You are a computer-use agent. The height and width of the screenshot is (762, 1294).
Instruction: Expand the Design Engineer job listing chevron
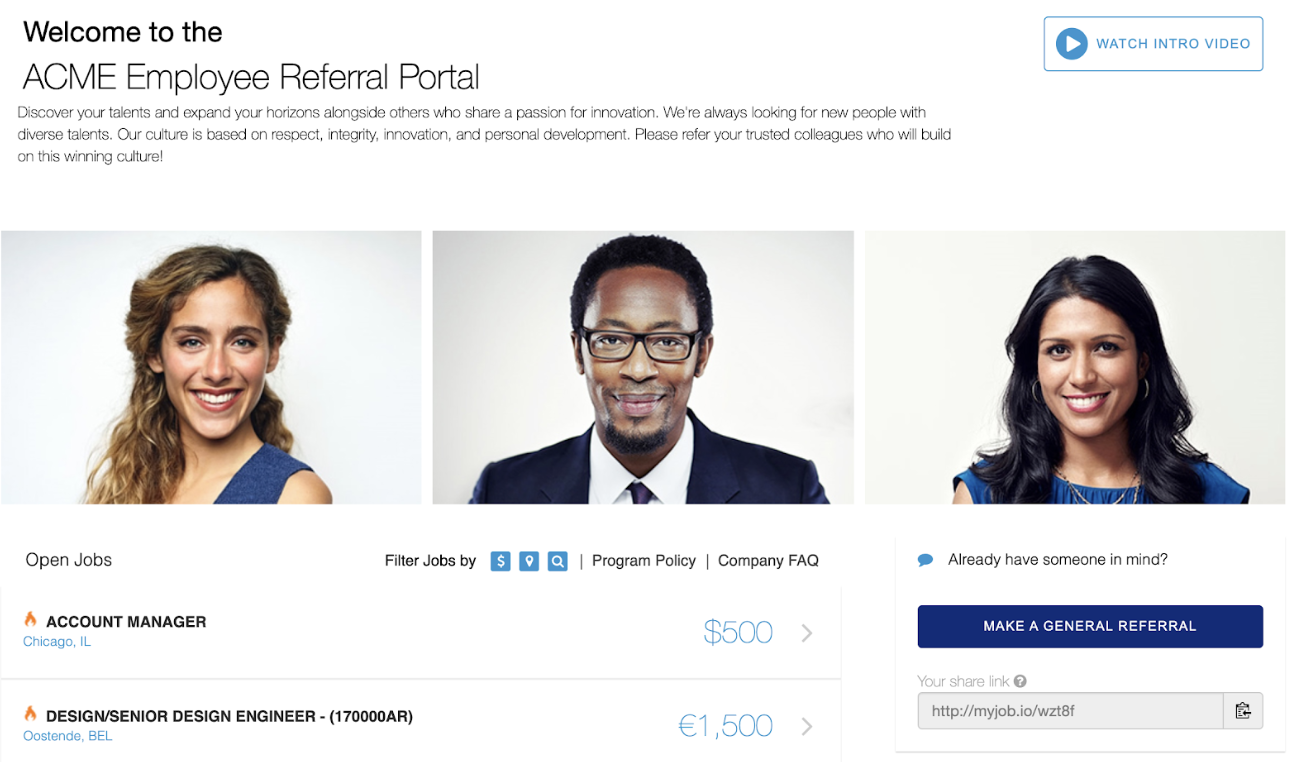[x=807, y=726]
